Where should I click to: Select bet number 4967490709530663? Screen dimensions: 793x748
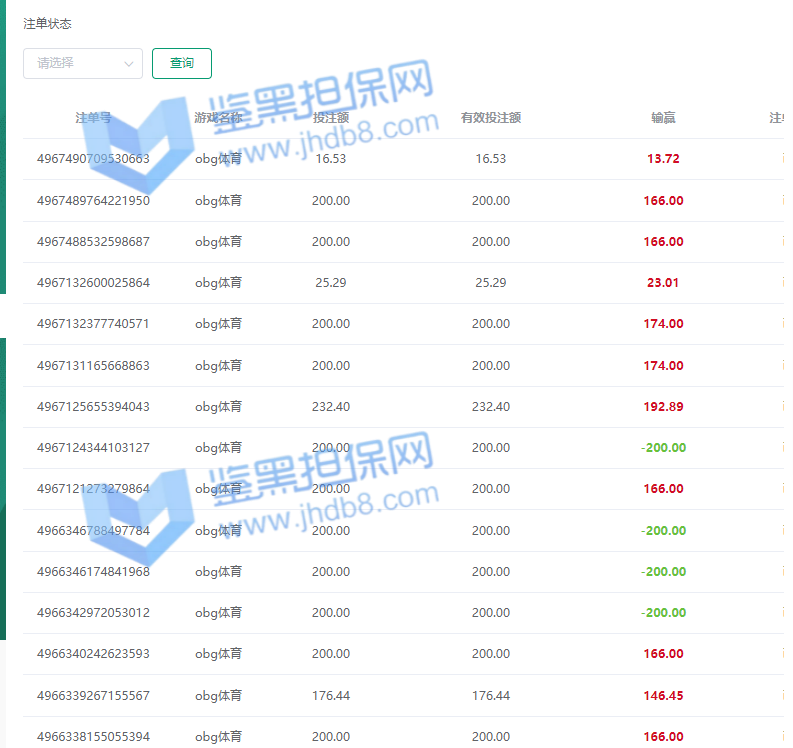tap(93, 159)
